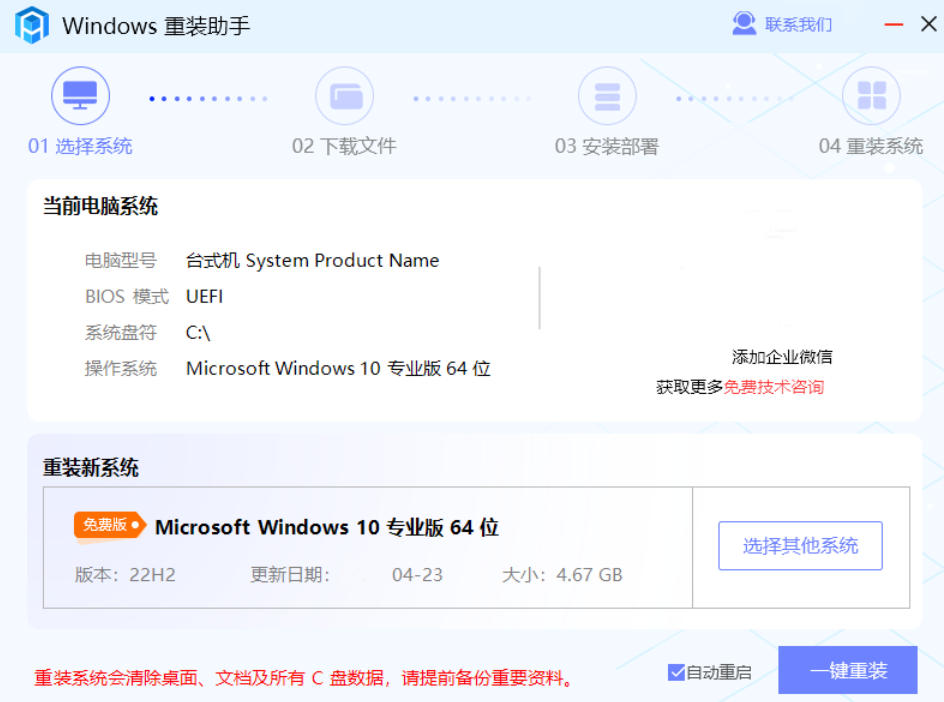
Task: Open the 联系我们 contact link
Action: [x=798, y=25]
